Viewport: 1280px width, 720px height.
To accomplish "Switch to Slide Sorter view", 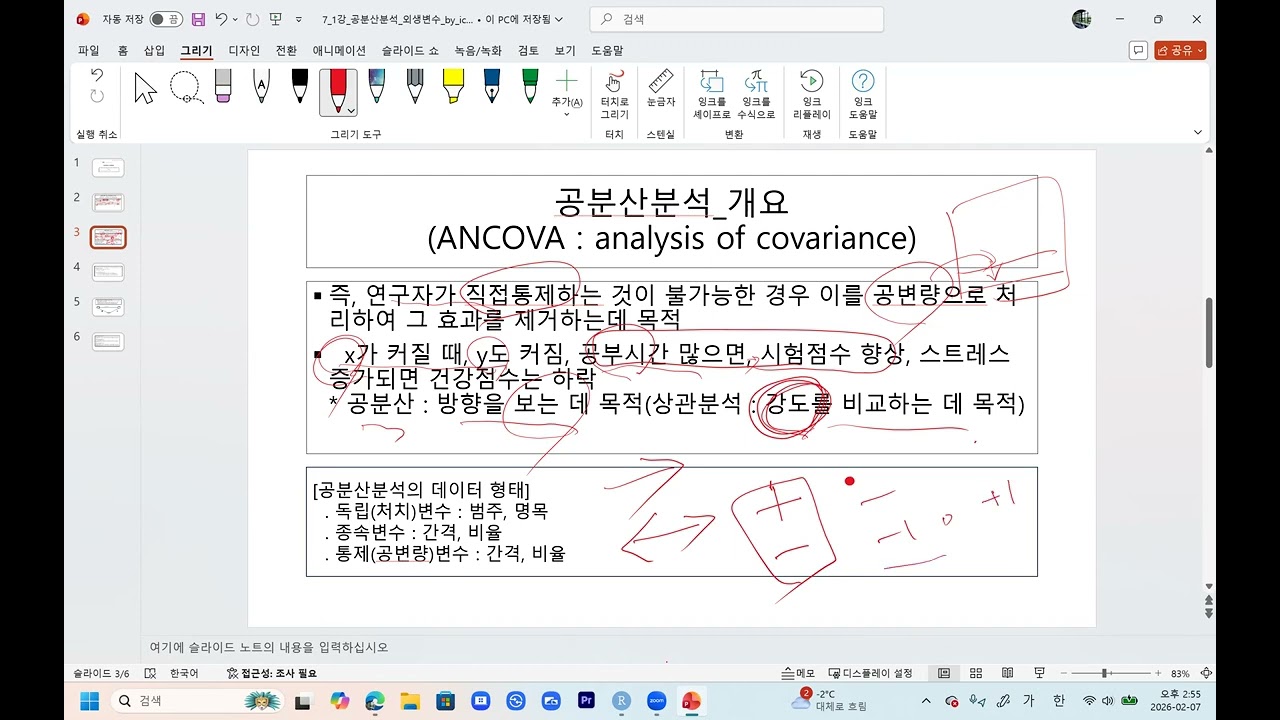I will [x=976, y=673].
